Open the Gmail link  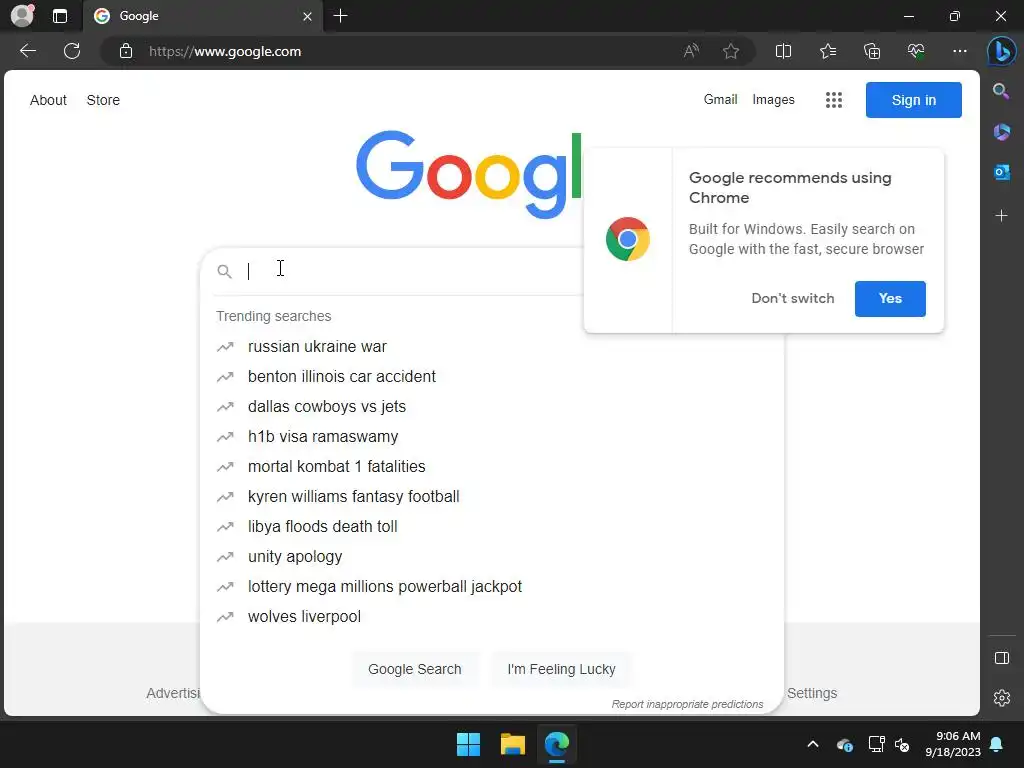tap(720, 99)
